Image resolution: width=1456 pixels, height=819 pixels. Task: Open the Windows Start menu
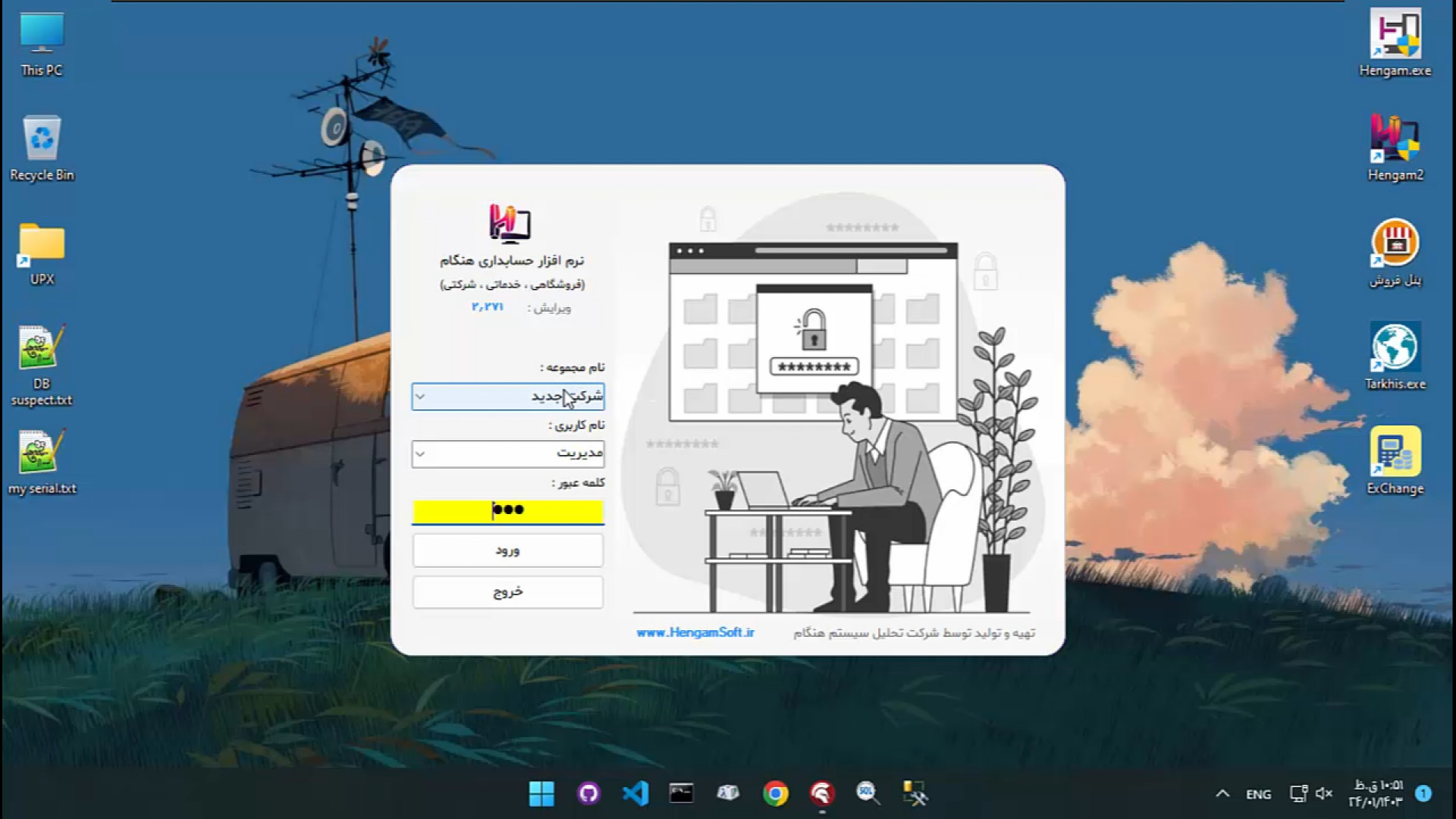541,794
